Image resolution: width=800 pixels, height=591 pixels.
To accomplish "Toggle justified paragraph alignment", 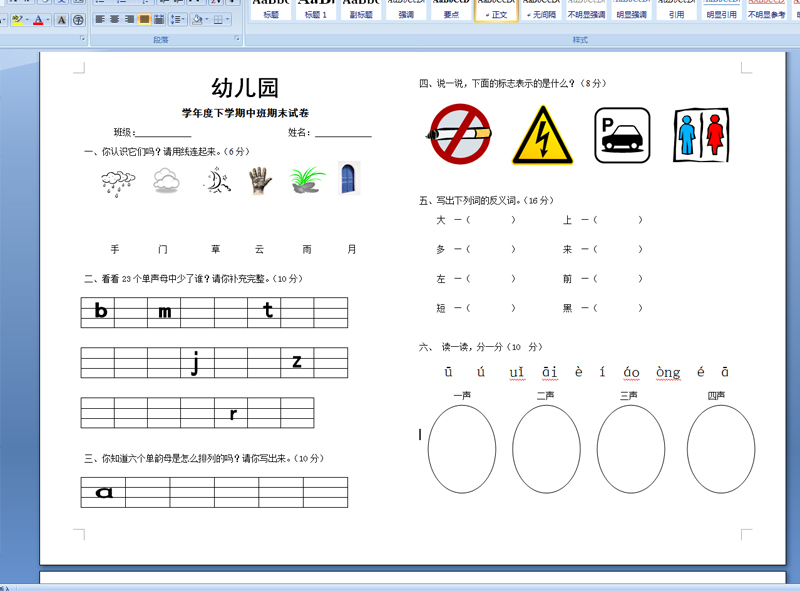I will pyautogui.click(x=144, y=19).
